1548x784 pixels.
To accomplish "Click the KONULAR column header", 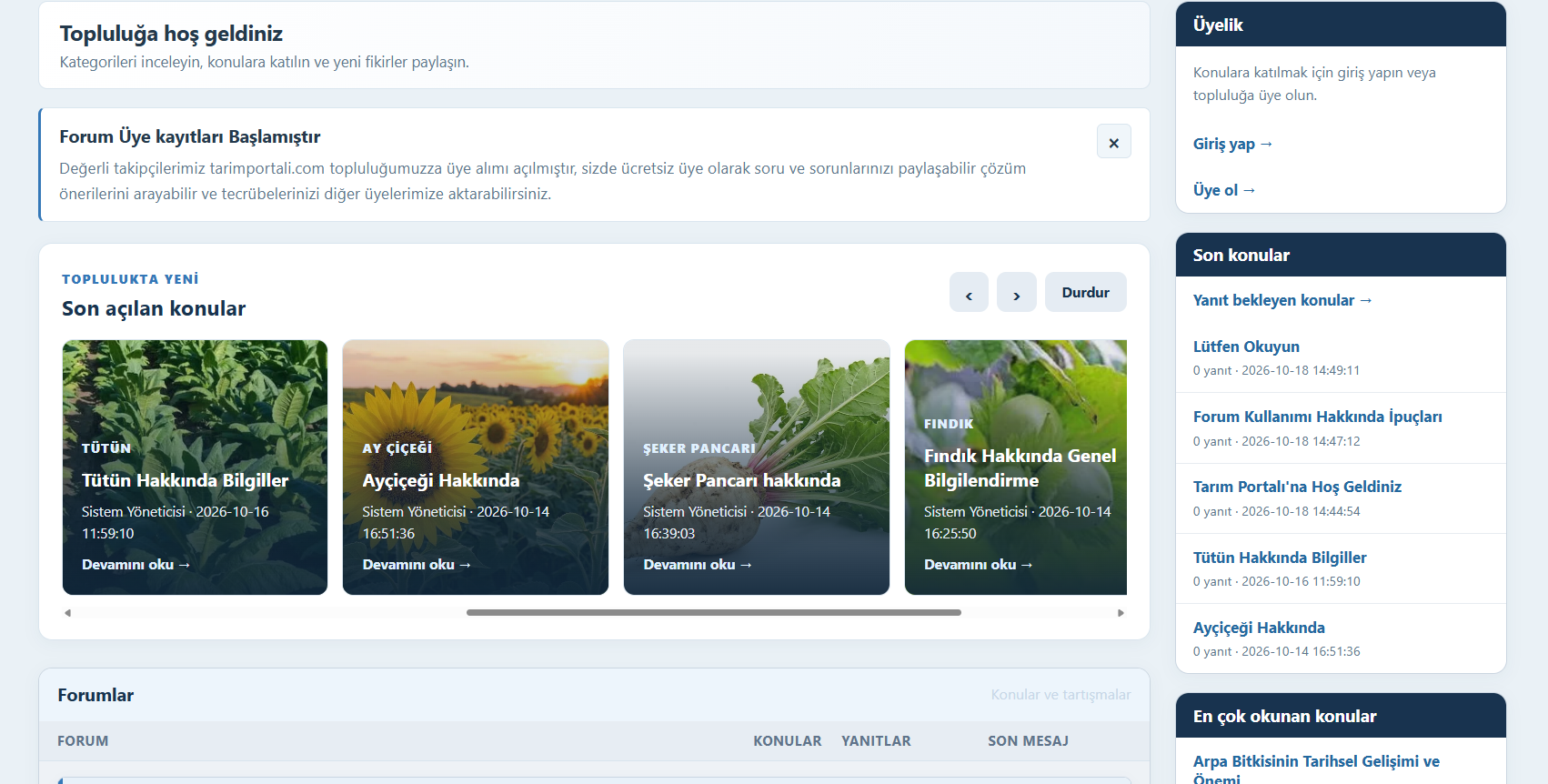I will [x=787, y=741].
